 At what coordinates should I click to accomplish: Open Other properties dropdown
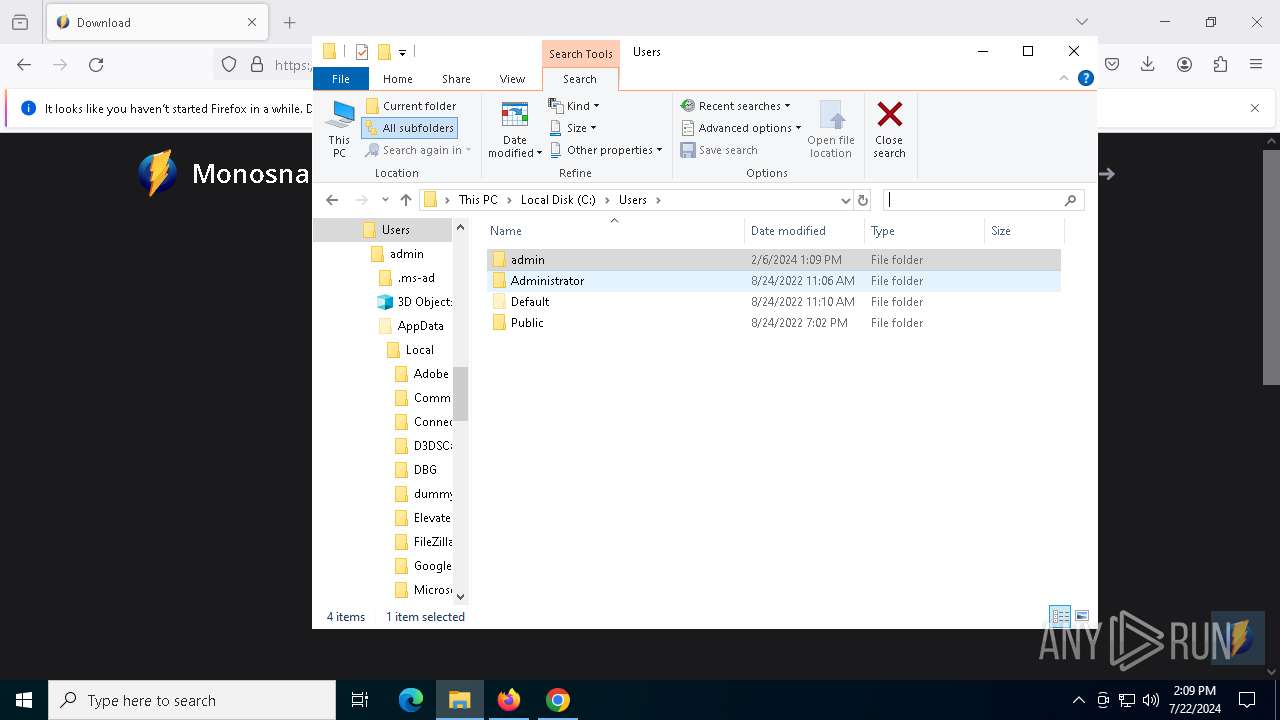pyautogui.click(x=606, y=150)
